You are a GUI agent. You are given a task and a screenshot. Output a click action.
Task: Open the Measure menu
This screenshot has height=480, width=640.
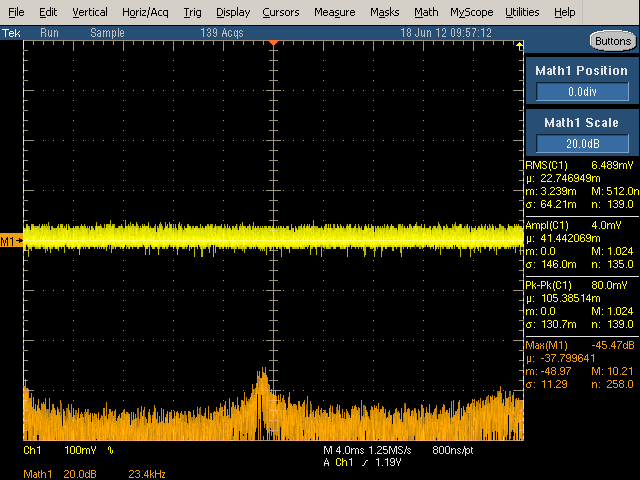pos(335,12)
